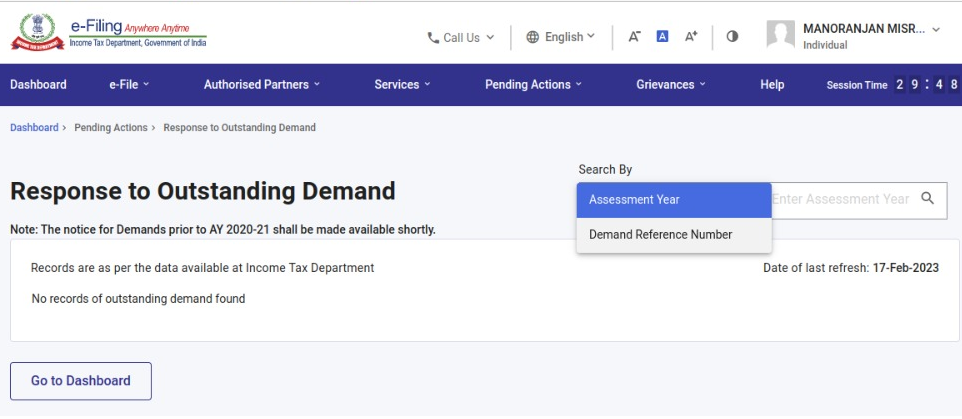Viewport: 962px width, 419px height.
Task: Open the Call Us phone dropdown
Action: (460, 37)
